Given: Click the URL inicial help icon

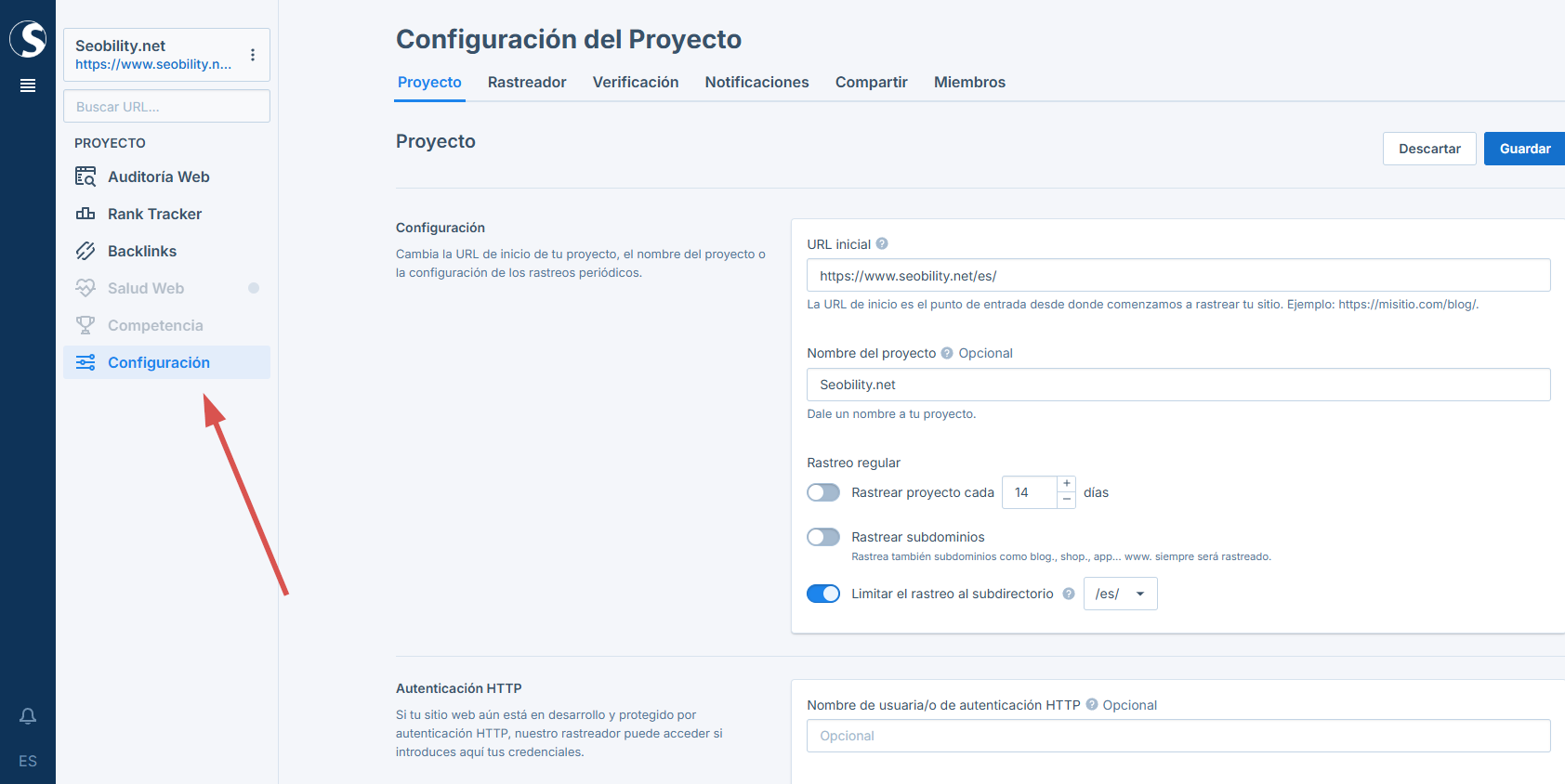Looking at the screenshot, I should point(882,243).
